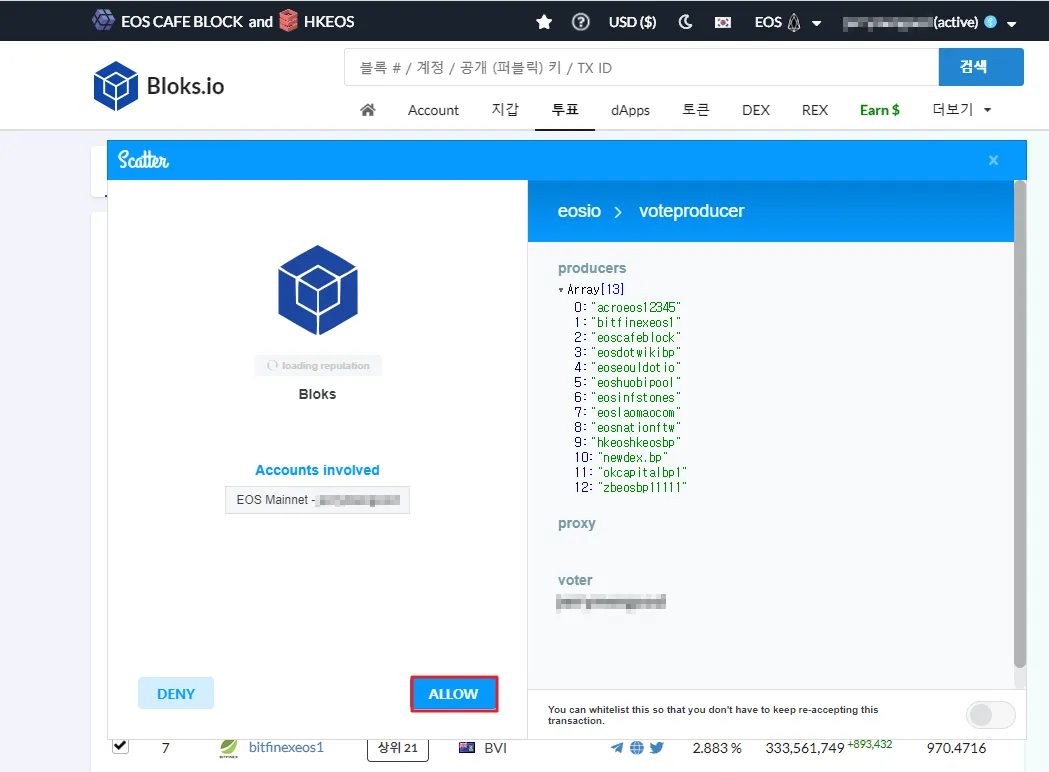Screen dimensions: 1049x772
Task: Open the 지갑 wallet tab
Action: (x=505, y=110)
